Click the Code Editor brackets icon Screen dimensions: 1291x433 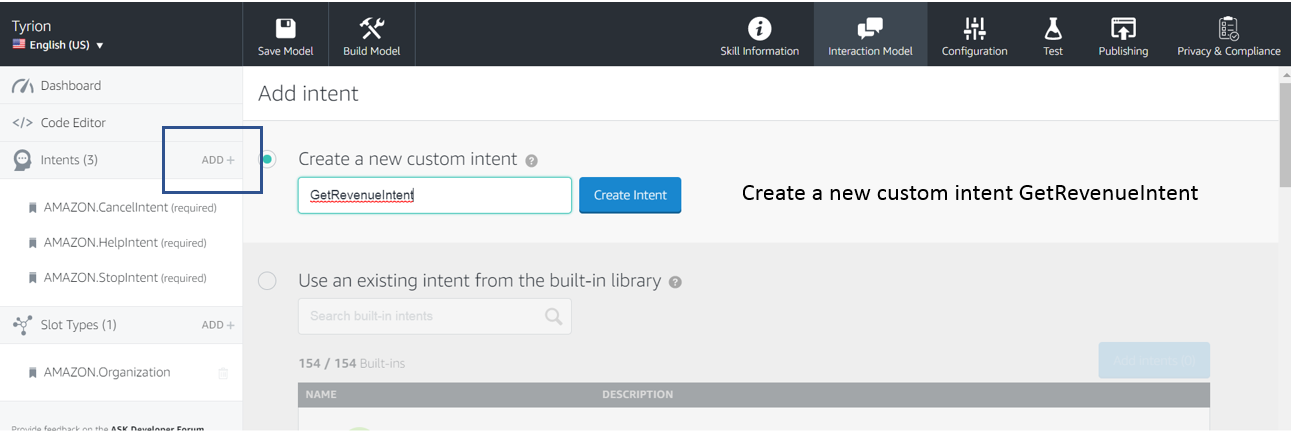pos(22,123)
